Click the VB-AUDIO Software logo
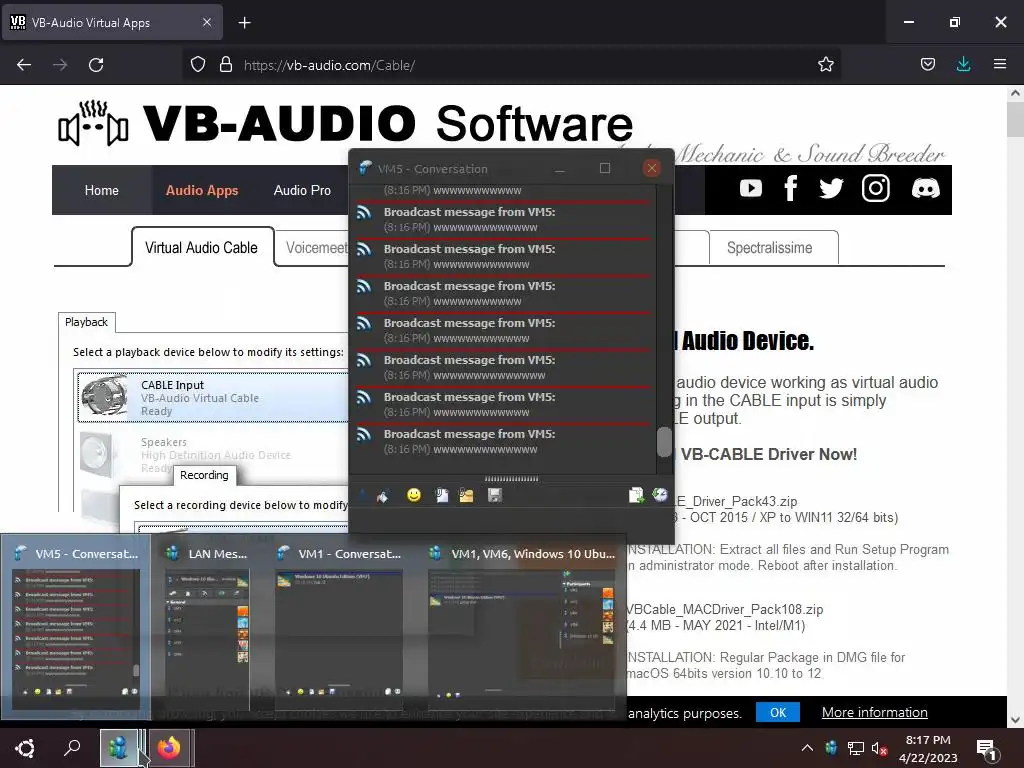 (345, 123)
